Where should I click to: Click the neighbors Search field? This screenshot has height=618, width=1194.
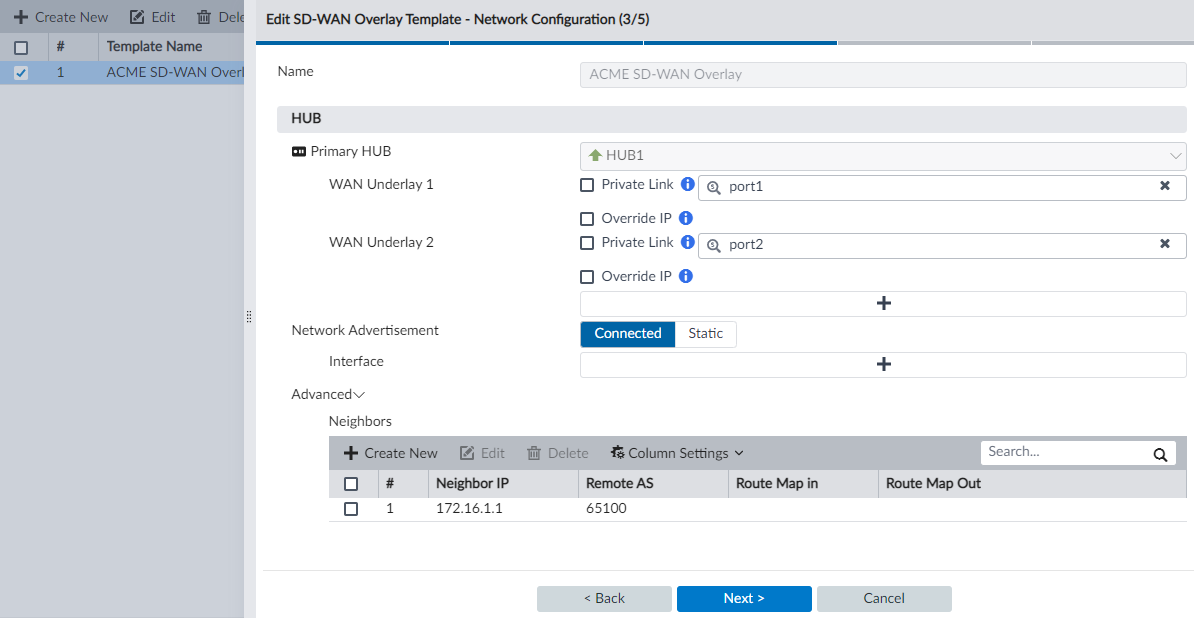point(1065,452)
